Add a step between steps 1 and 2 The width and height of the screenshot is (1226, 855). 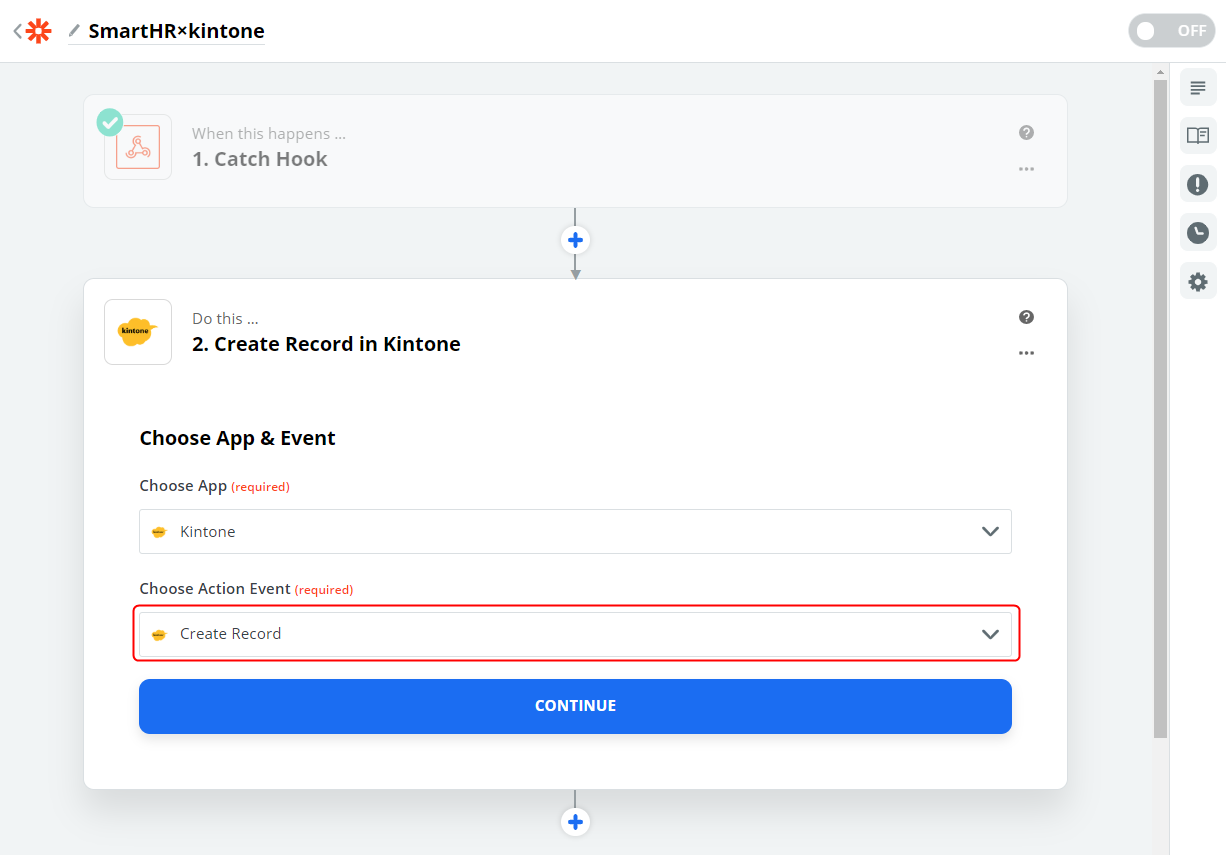click(x=575, y=240)
